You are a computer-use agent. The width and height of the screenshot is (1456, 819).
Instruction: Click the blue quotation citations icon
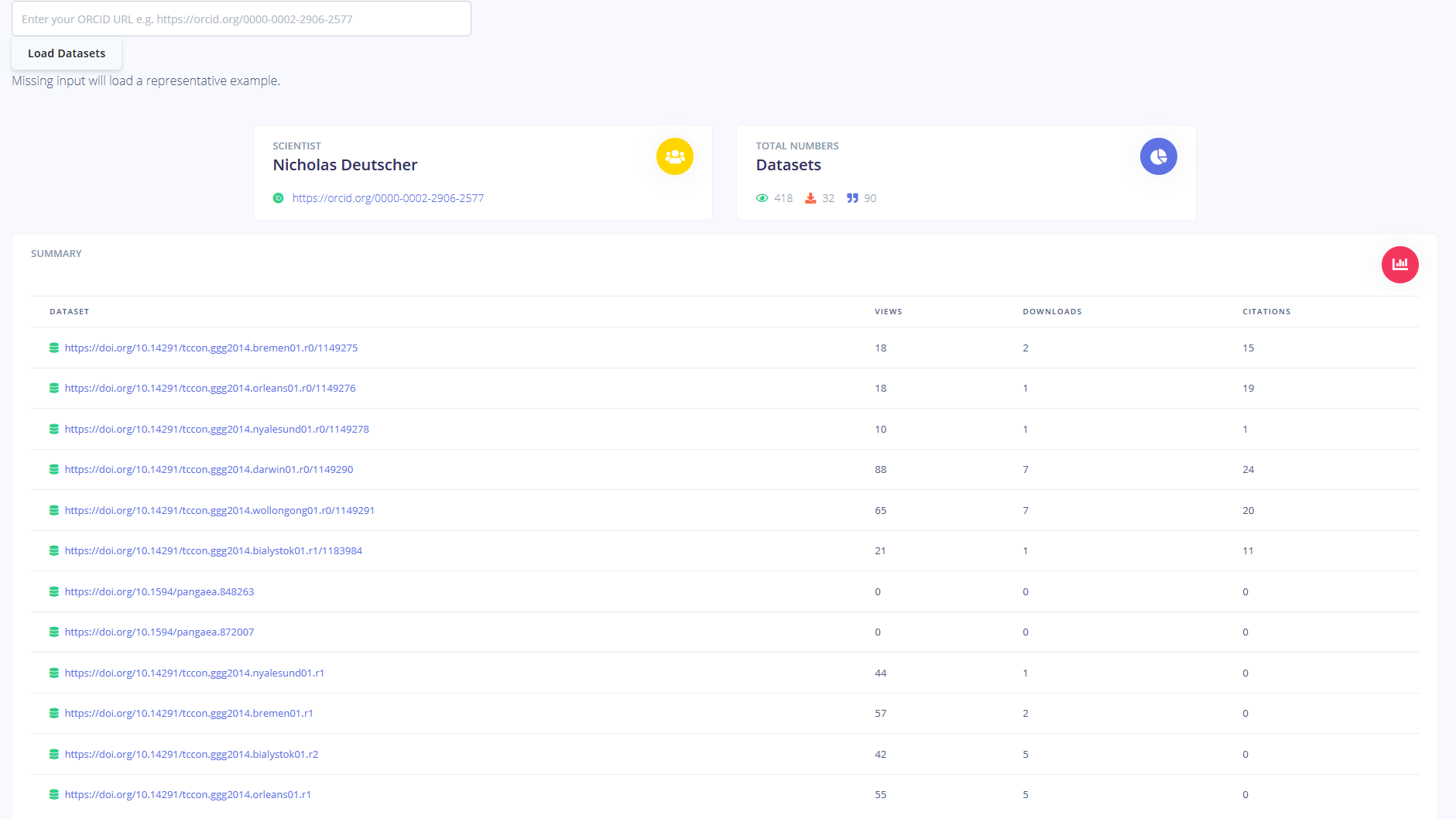(x=852, y=198)
